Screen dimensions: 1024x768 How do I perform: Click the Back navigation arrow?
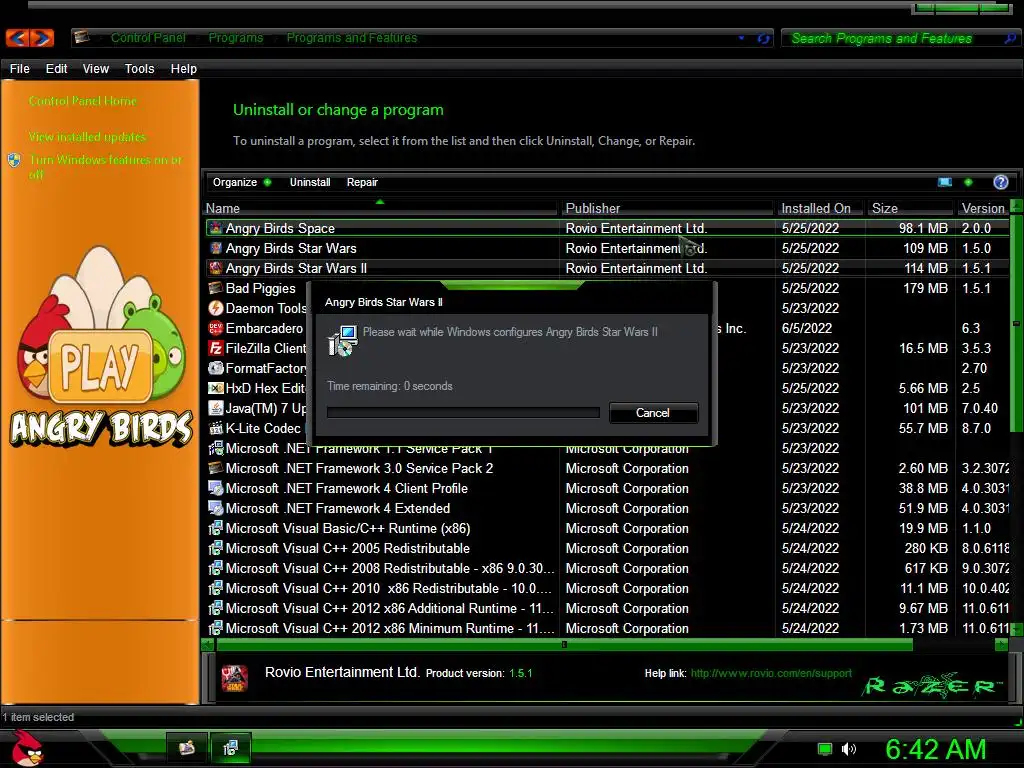click(18, 38)
